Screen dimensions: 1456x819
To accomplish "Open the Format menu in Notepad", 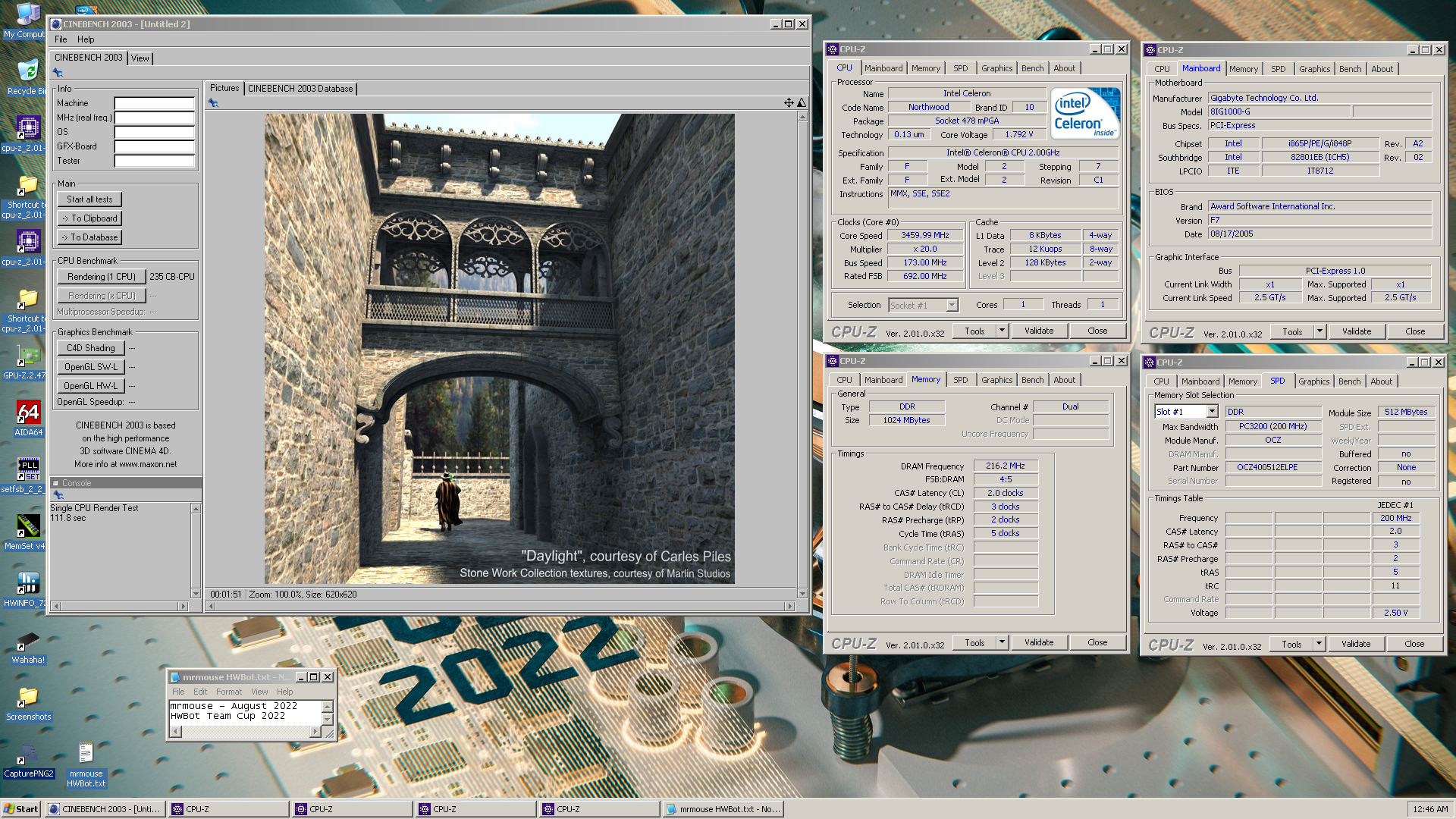I will point(229,692).
